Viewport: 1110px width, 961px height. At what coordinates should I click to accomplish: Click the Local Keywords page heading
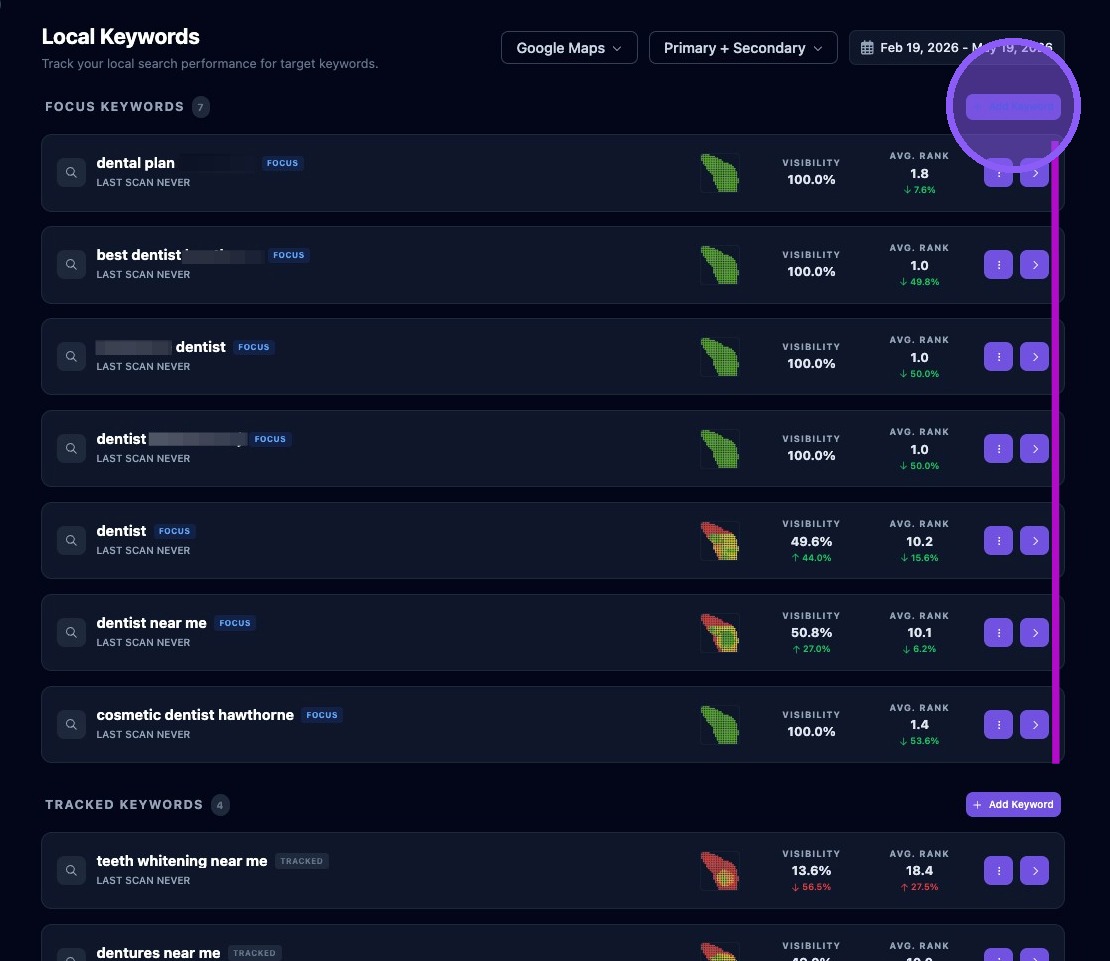pos(120,37)
